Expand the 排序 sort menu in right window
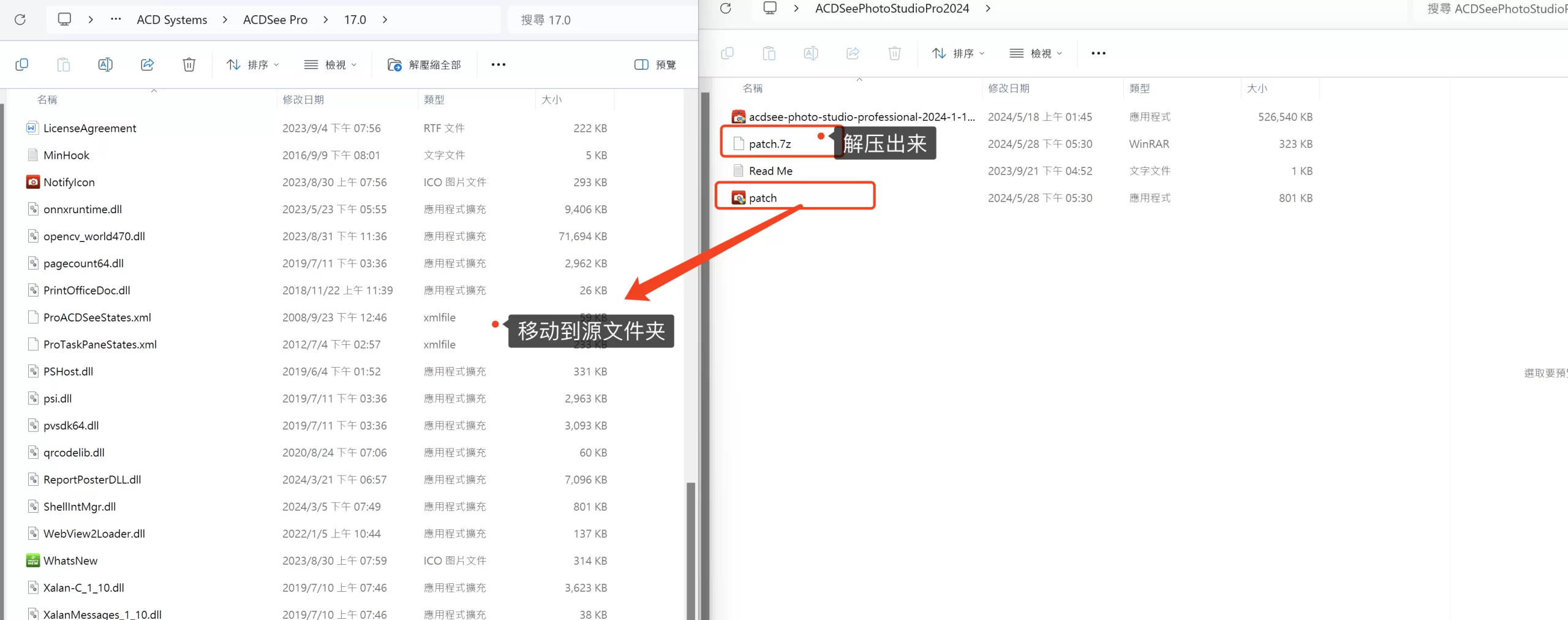Viewport: 1568px width, 620px height. tap(958, 53)
